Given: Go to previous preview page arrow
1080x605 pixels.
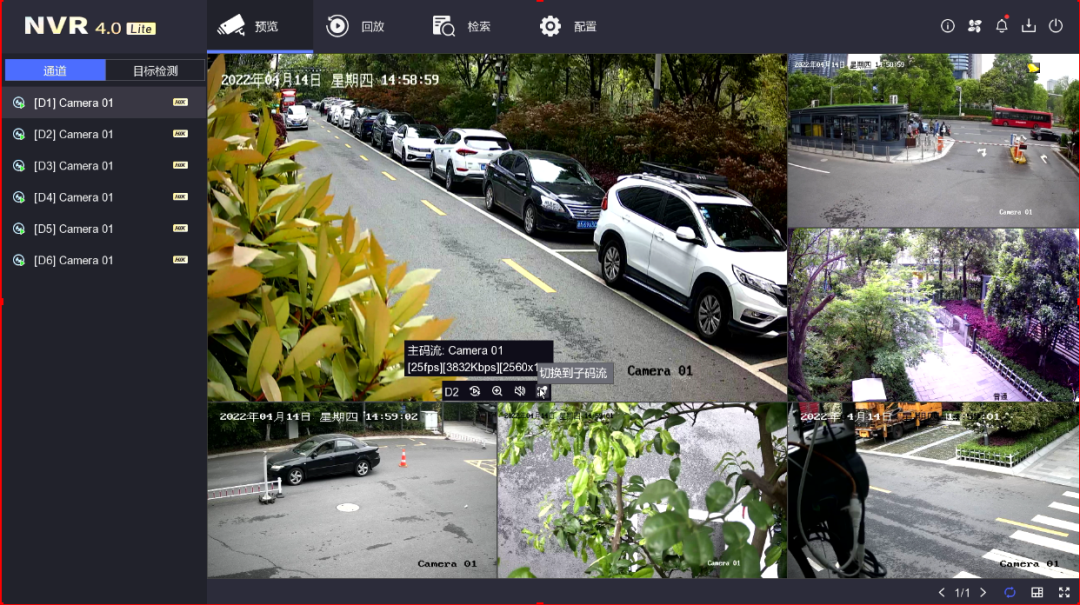Looking at the screenshot, I should click(x=941, y=593).
